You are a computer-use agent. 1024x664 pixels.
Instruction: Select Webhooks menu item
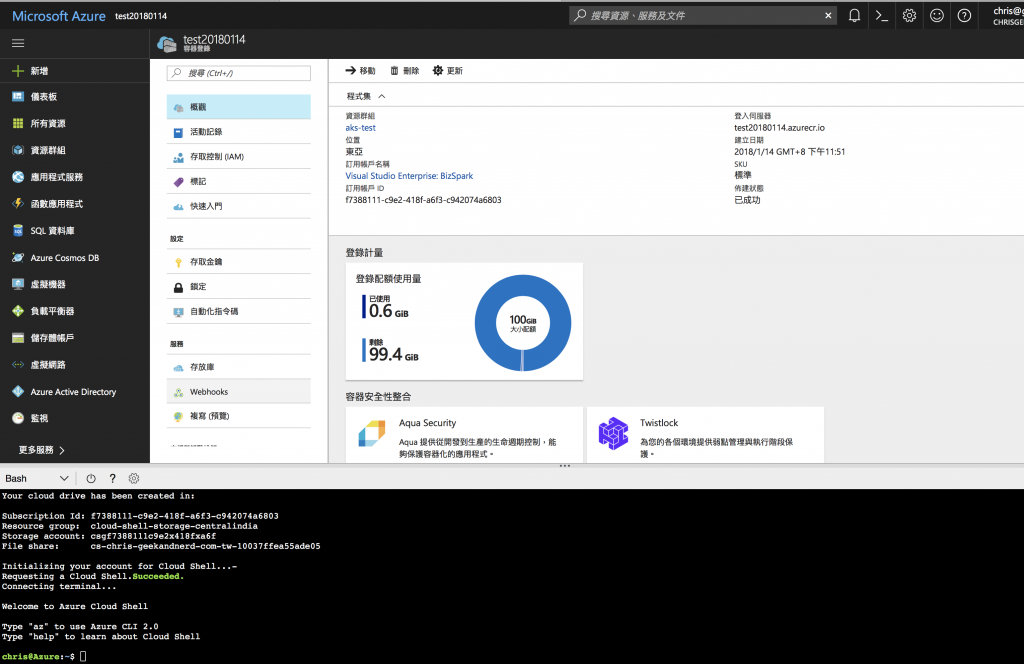[x=238, y=392]
